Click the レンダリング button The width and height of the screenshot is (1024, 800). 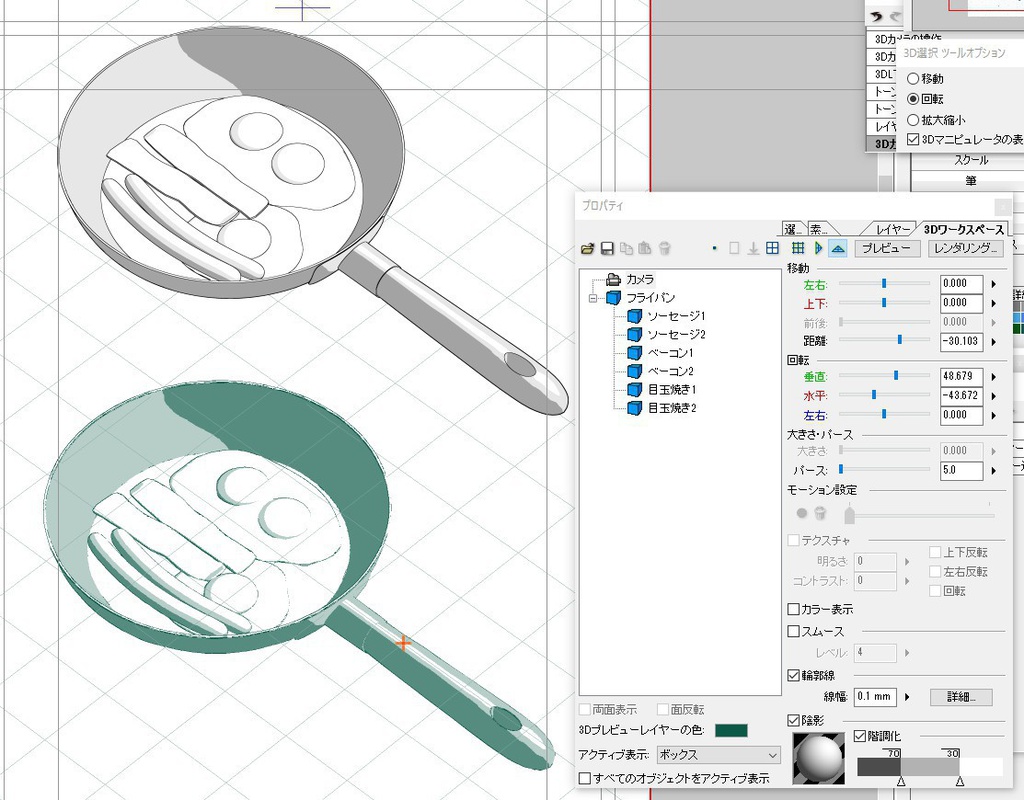coord(966,248)
